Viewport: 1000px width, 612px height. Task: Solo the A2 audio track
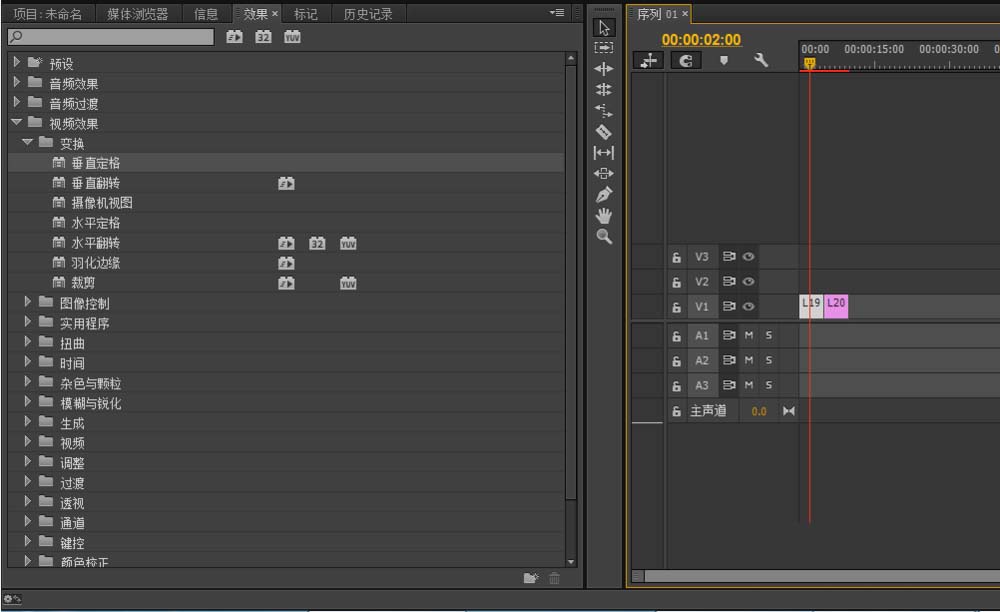pos(769,360)
